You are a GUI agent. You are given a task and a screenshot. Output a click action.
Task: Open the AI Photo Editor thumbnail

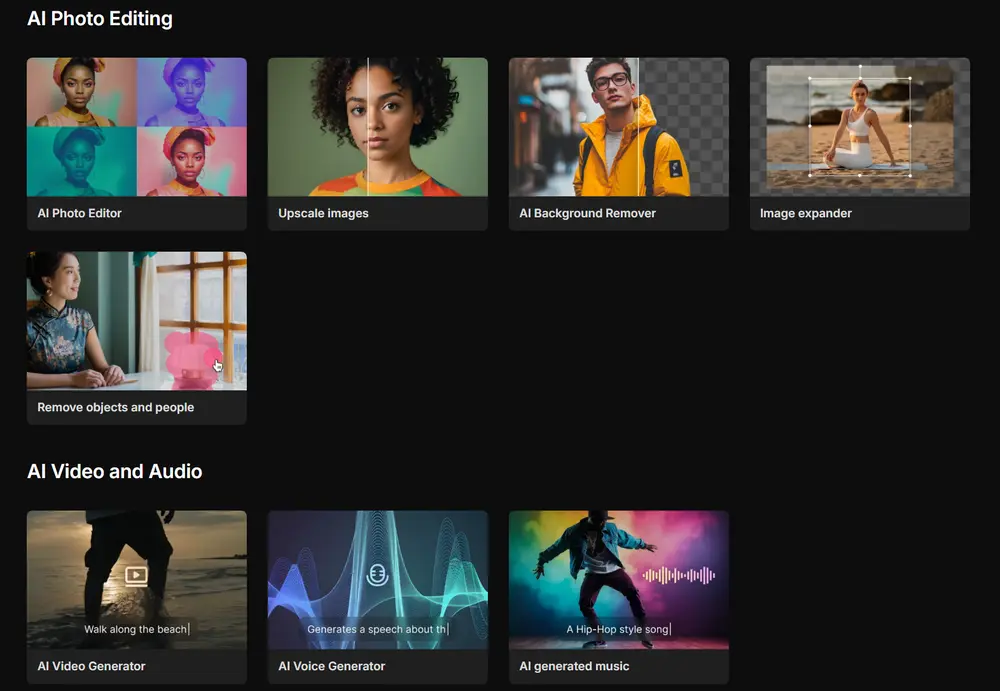point(137,126)
